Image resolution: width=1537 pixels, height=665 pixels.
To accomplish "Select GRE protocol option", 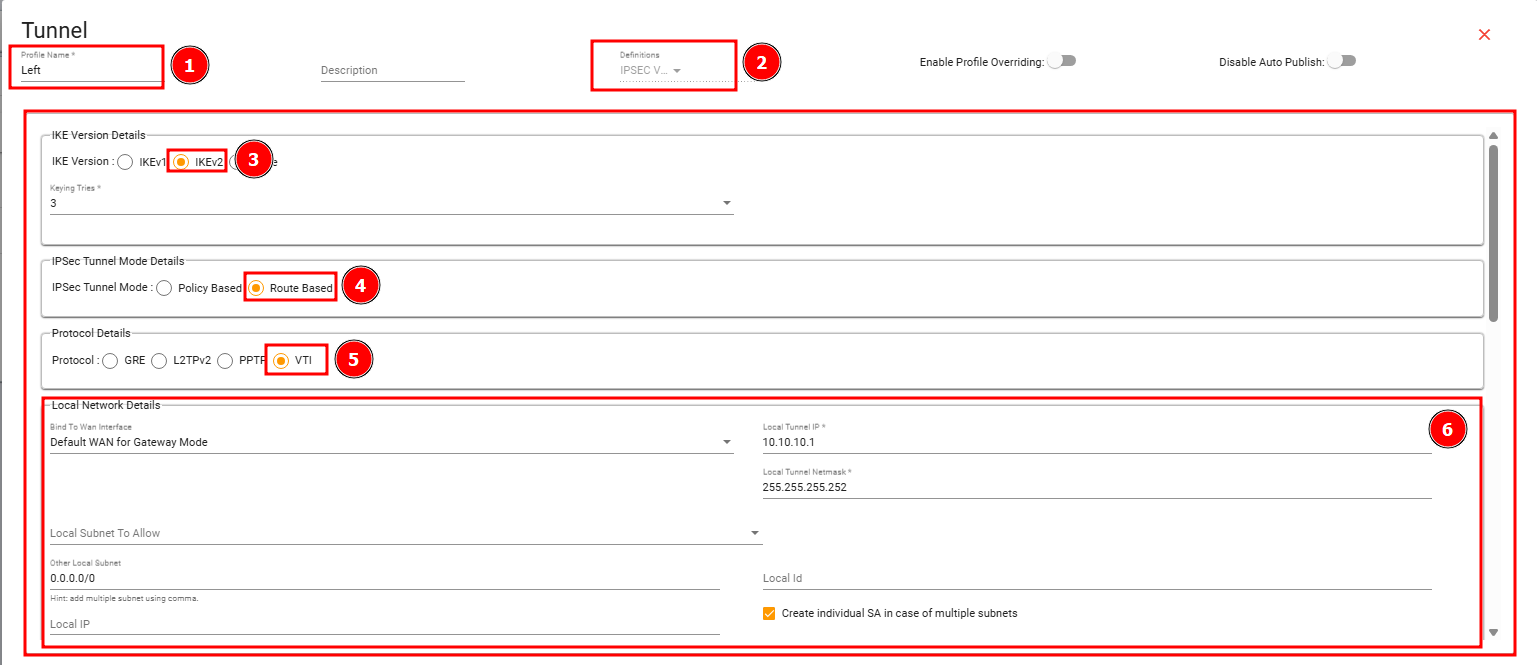I will tap(110, 361).
